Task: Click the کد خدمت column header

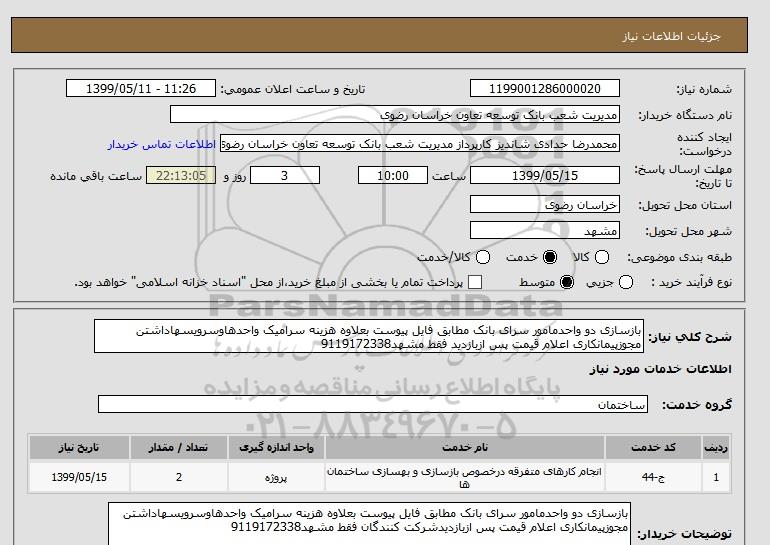Action: tap(653, 447)
